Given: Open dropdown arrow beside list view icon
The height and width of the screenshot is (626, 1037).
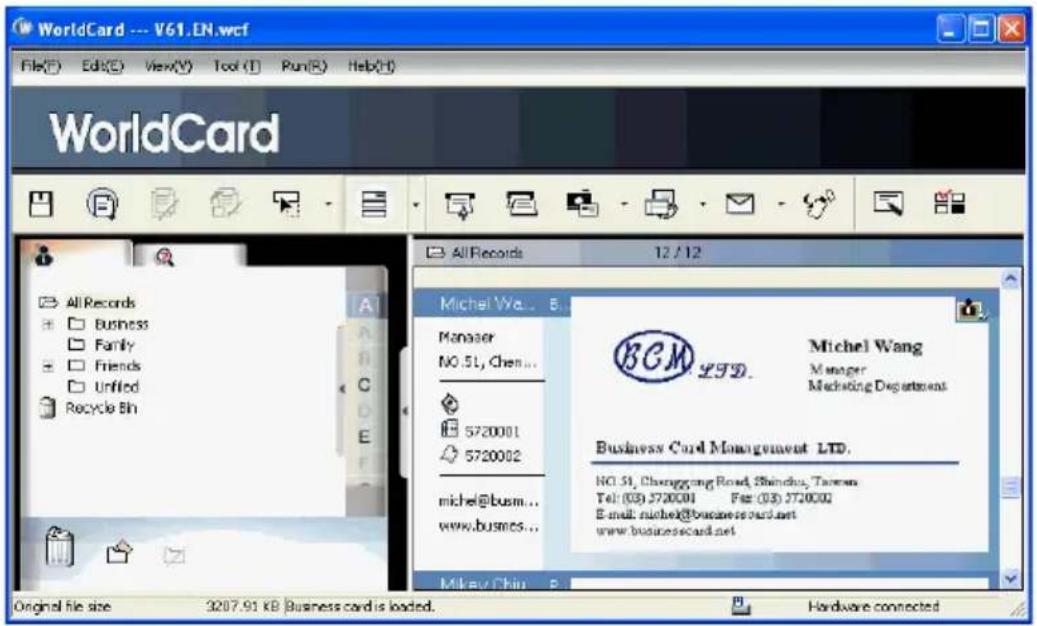Looking at the screenshot, I should point(416,204).
